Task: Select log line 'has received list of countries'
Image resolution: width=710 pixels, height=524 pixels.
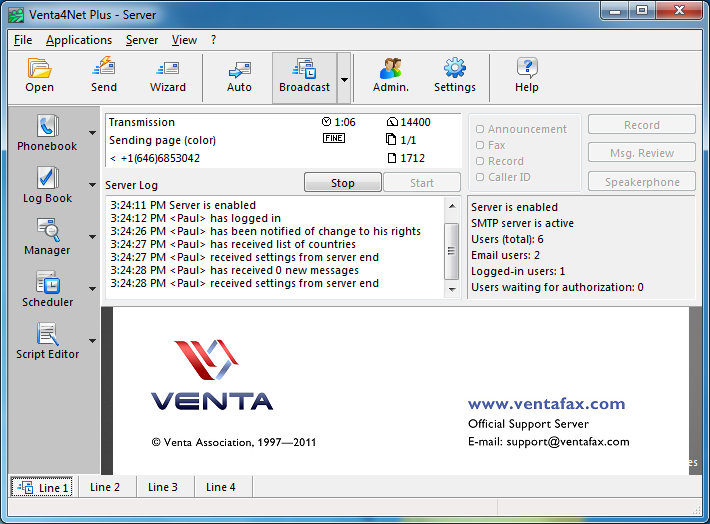Action: (233, 244)
